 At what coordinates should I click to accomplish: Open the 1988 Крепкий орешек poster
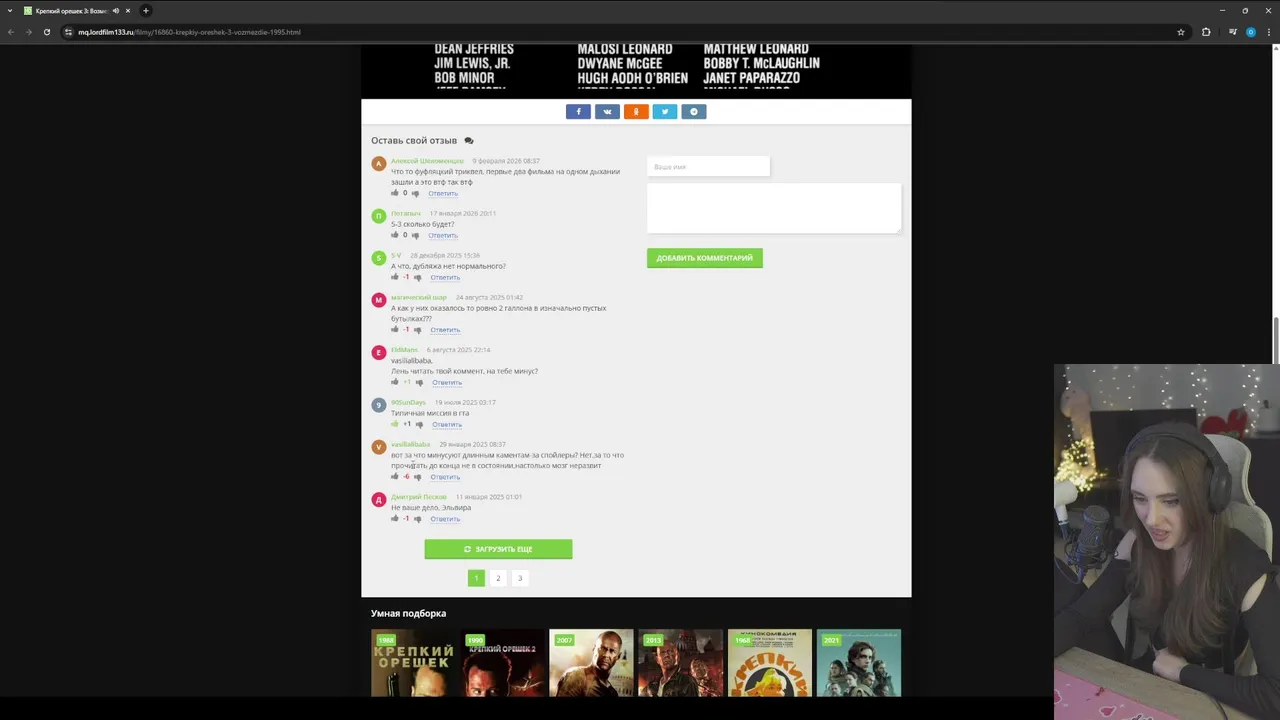click(413, 662)
